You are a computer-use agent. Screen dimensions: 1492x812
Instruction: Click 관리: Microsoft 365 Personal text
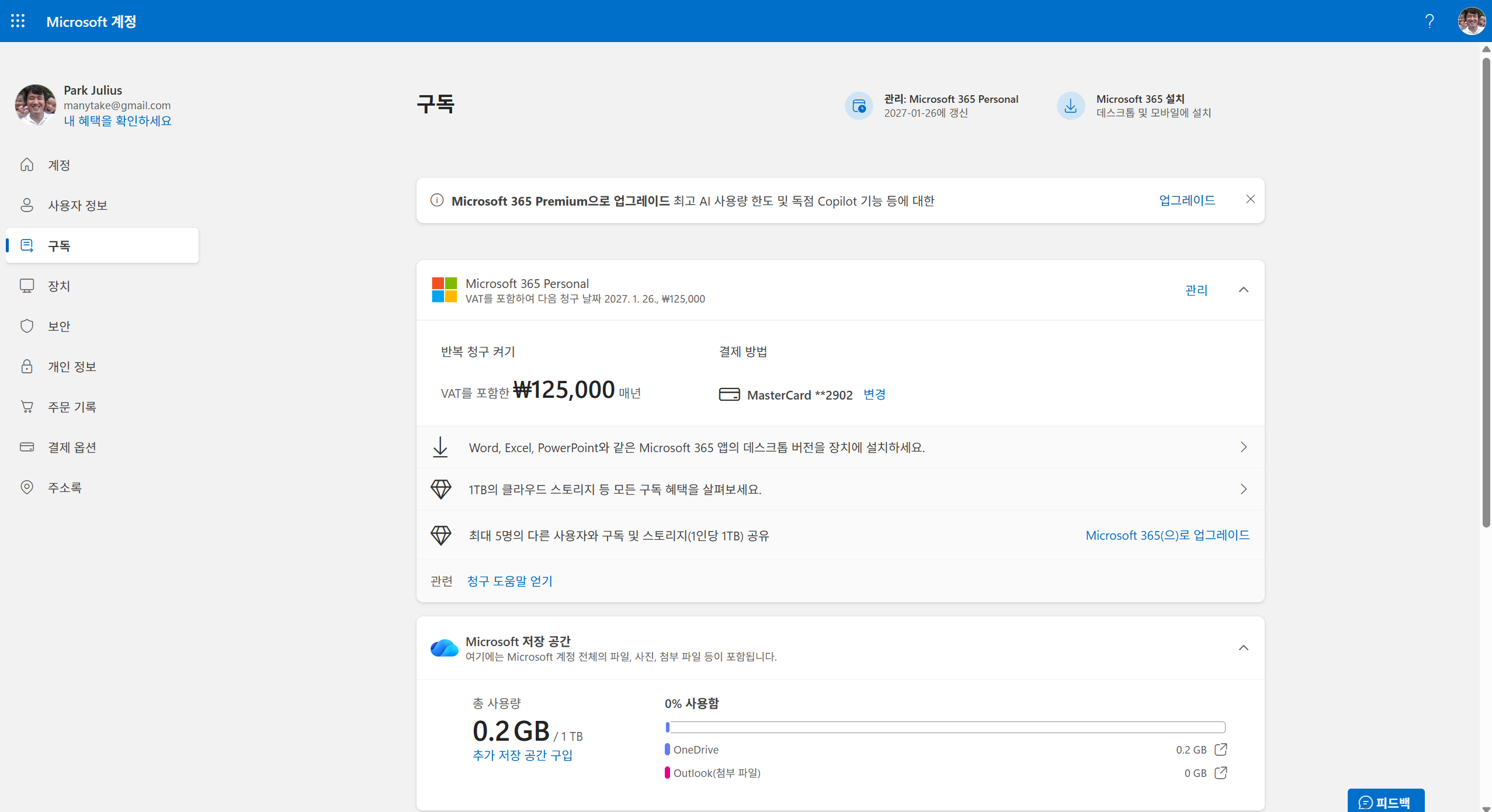[x=951, y=99]
